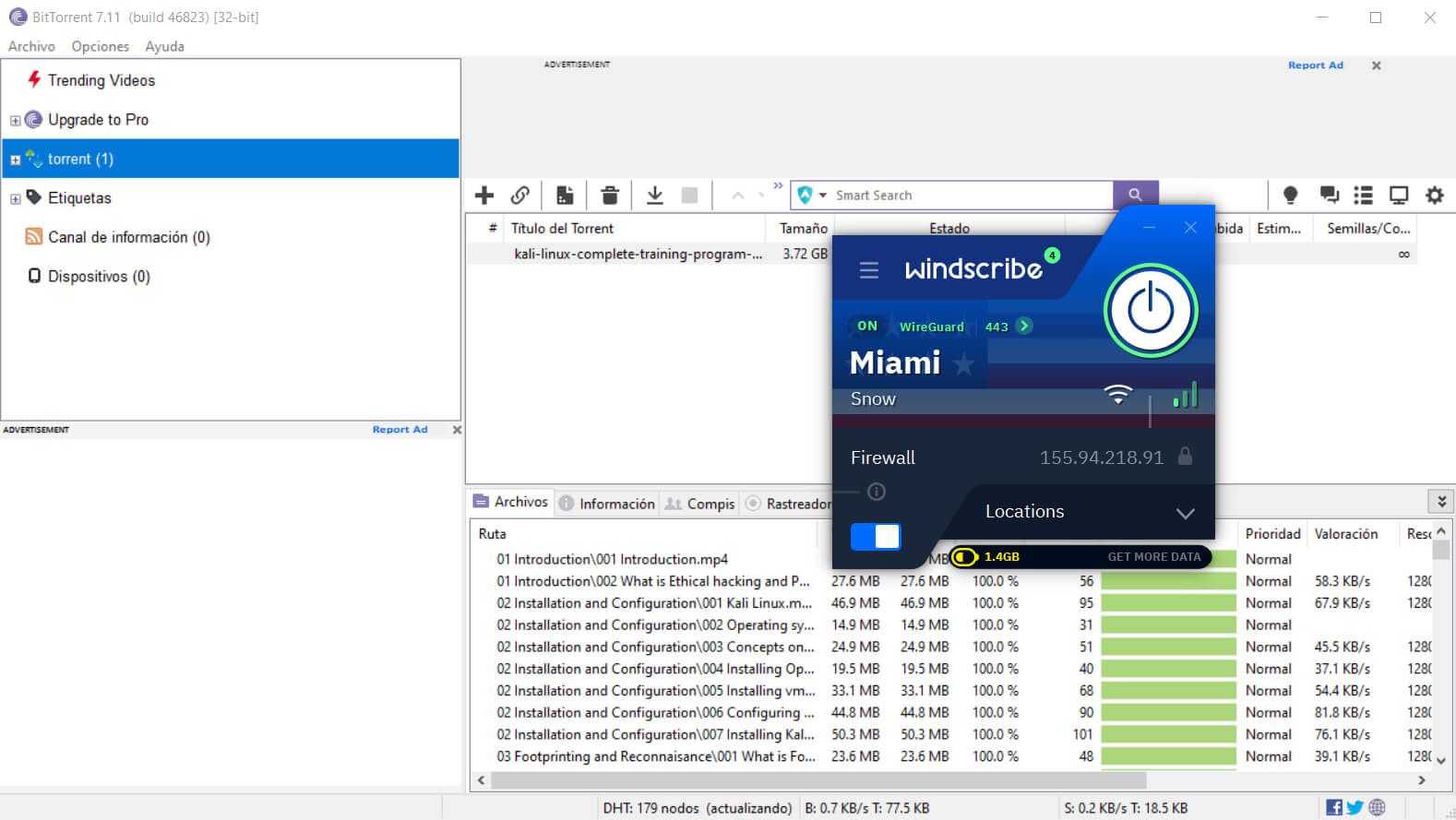Screen dimensions: 1456x820
Task: Switch to the Compis tab
Action: (x=699, y=504)
